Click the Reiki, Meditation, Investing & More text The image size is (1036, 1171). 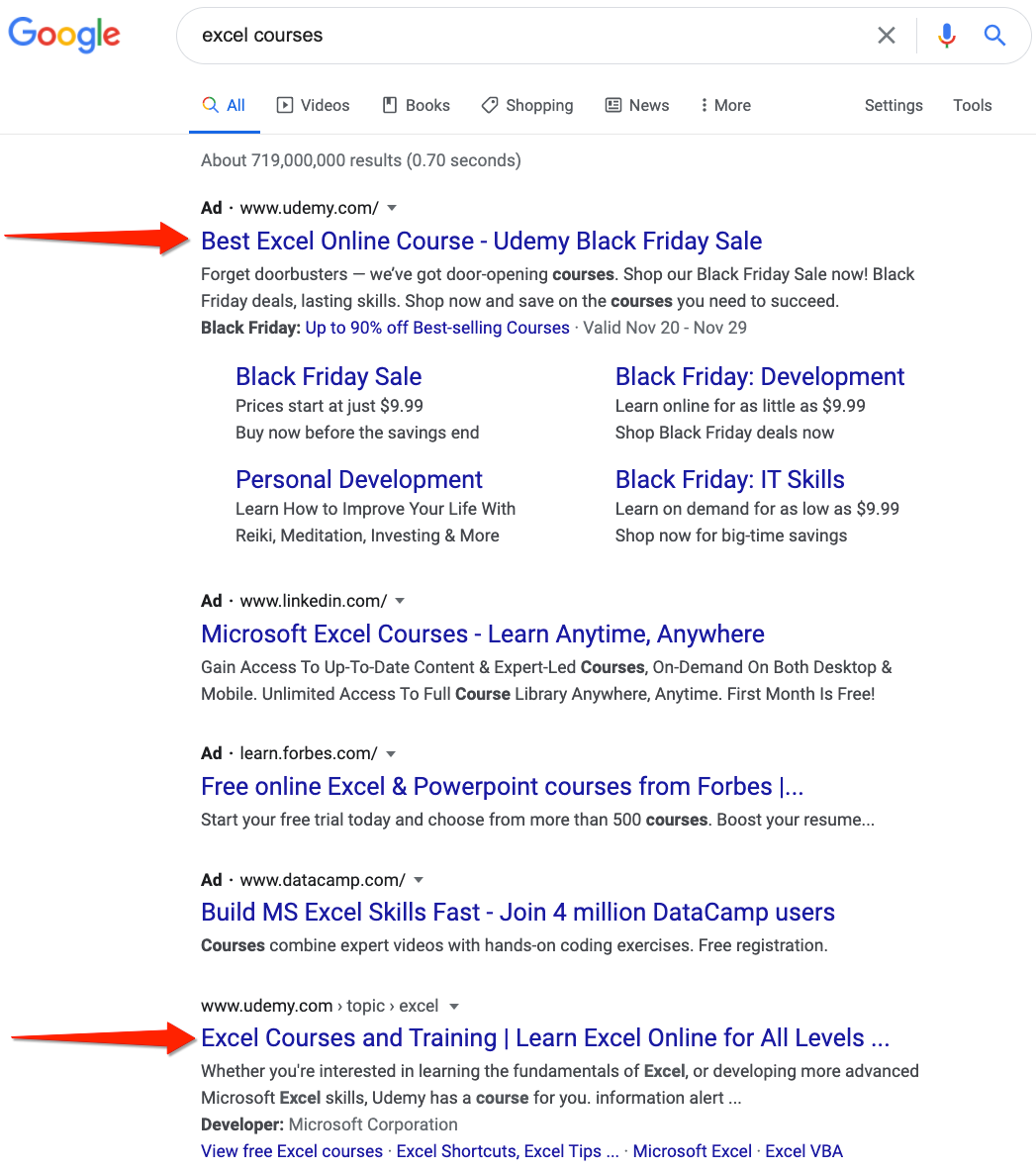click(x=367, y=537)
